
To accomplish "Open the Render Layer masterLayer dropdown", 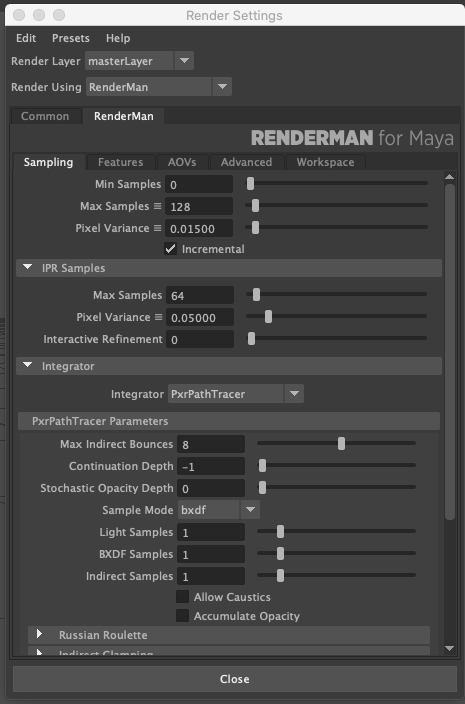I will (139, 61).
